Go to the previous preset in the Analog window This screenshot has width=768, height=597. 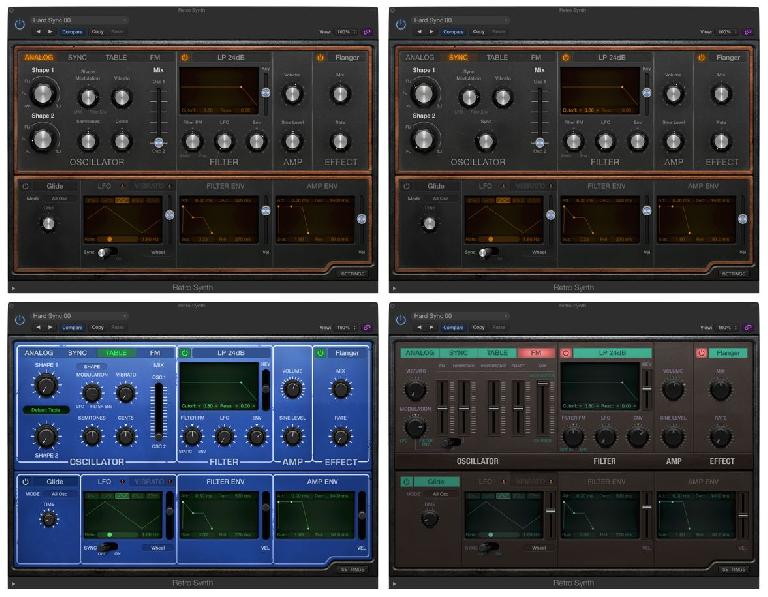pyautogui.click(x=38, y=32)
